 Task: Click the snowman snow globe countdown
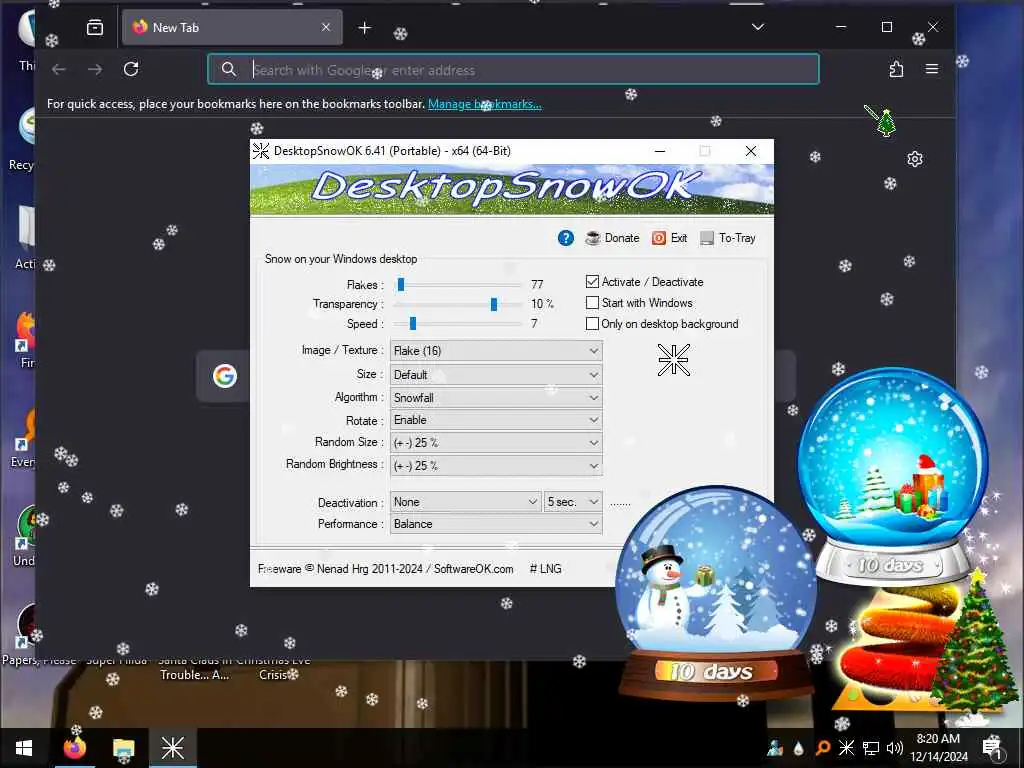[x=715, y=591]
